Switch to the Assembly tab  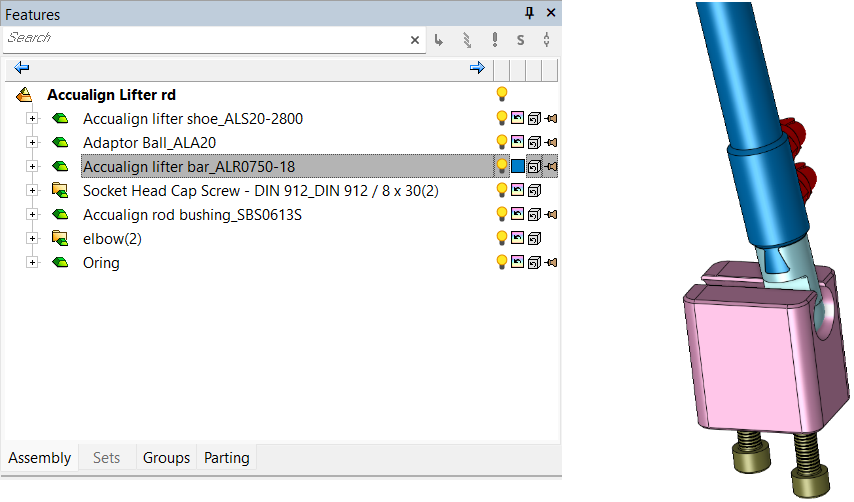coord(40,457)
